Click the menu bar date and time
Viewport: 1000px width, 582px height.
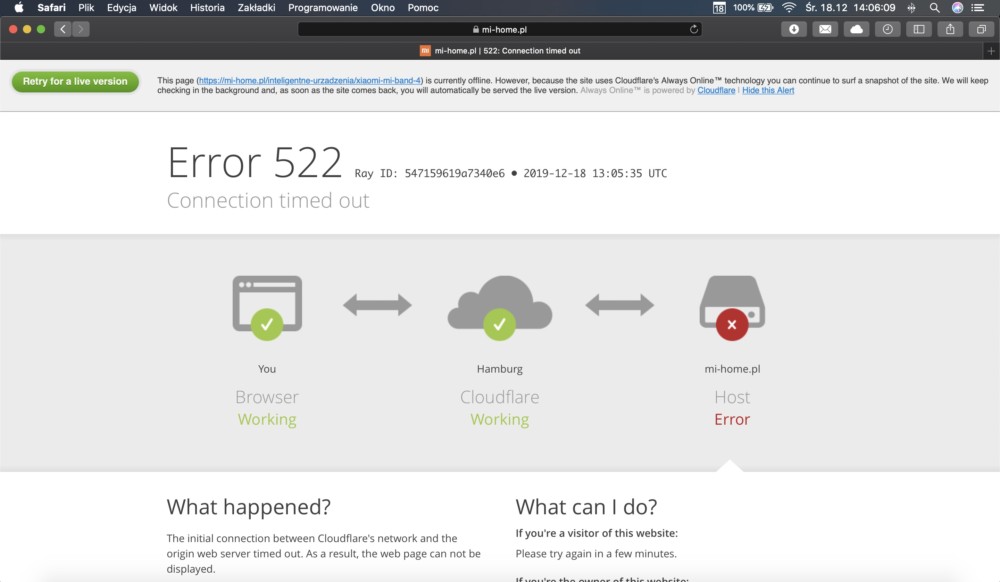click(x=850, y=8)
